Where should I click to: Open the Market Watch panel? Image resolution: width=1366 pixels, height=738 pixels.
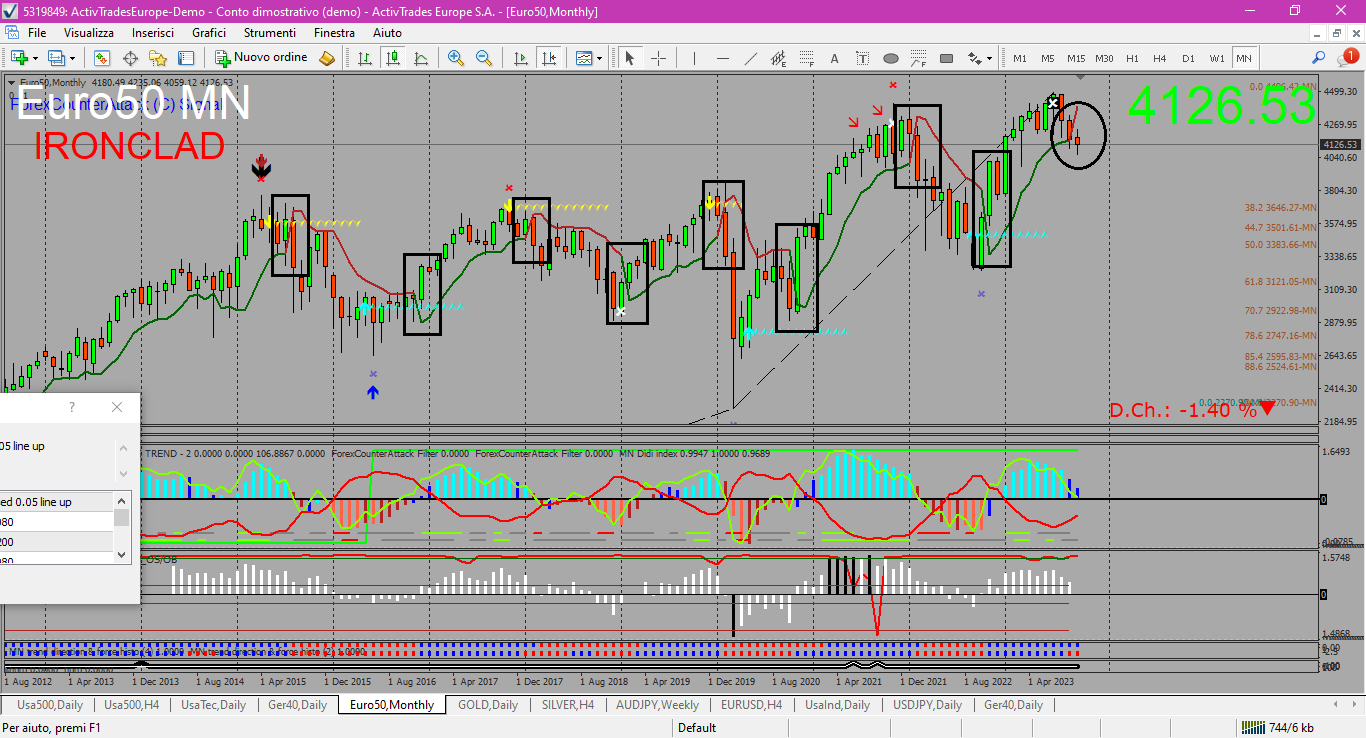102,58
